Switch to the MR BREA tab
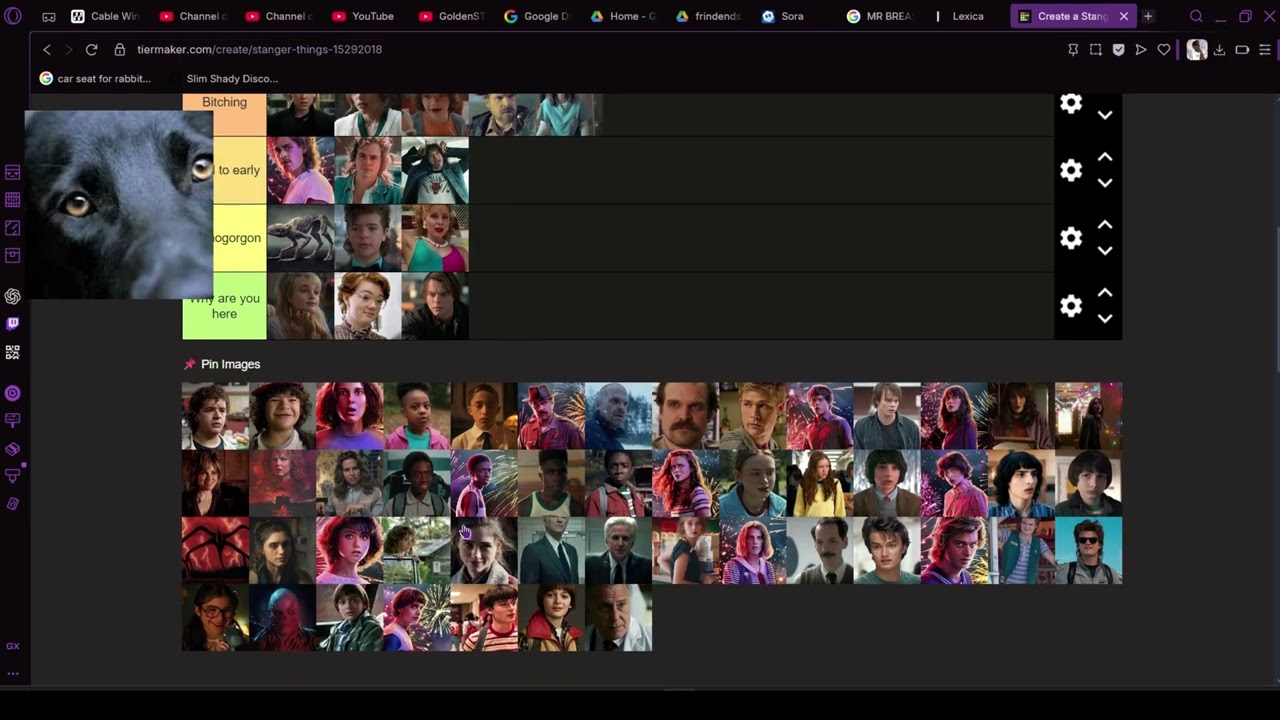The width and height of the screenshot is (1280, 720). pyautogui.click(x=882, y=16)
